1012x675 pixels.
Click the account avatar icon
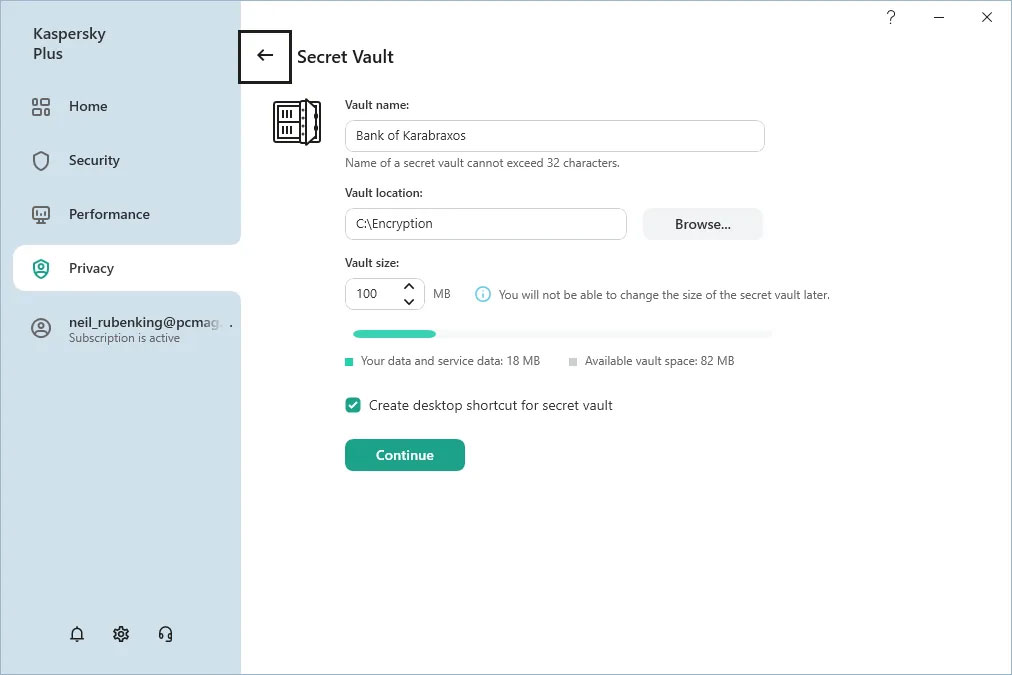(x=41, y=328)
